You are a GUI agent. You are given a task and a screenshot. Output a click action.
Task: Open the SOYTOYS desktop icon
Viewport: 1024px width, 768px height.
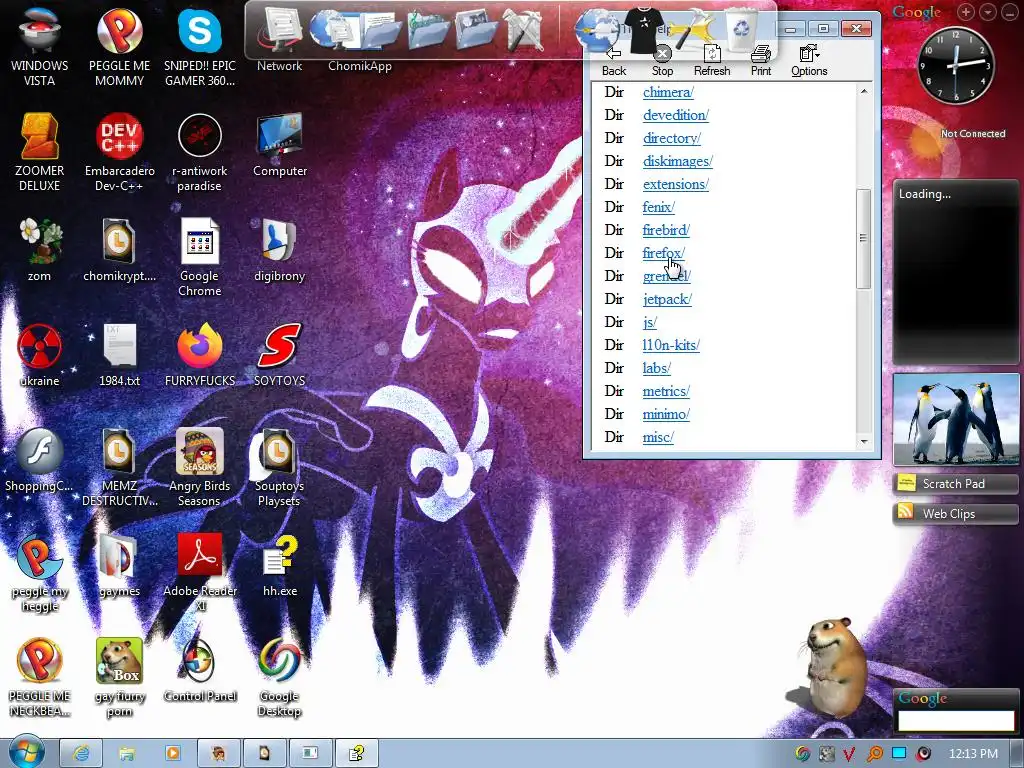pos(280,354)
